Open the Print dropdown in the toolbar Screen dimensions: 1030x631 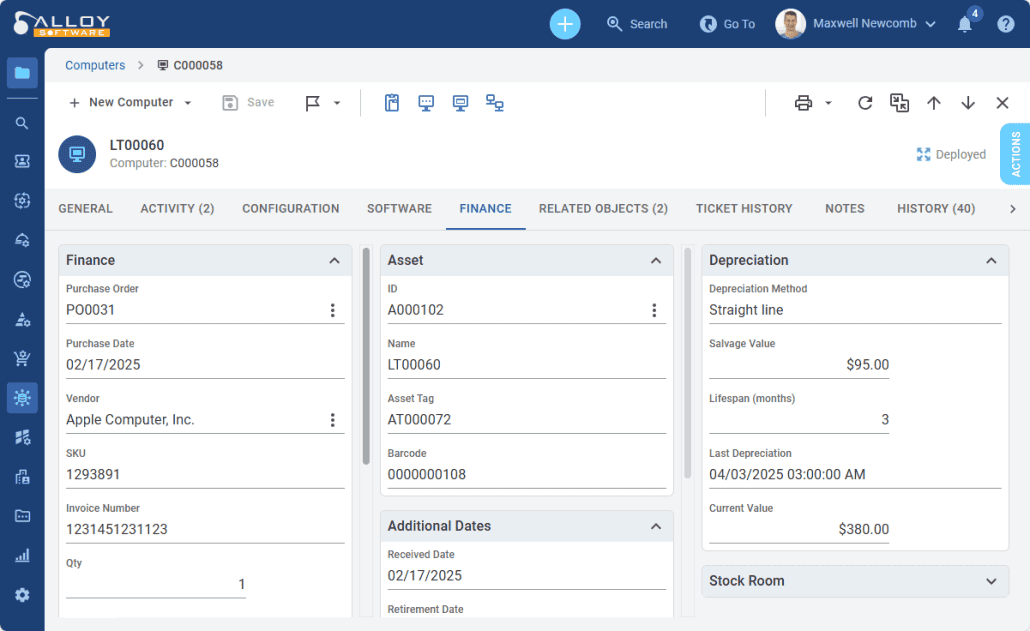(x=830, y=102)
